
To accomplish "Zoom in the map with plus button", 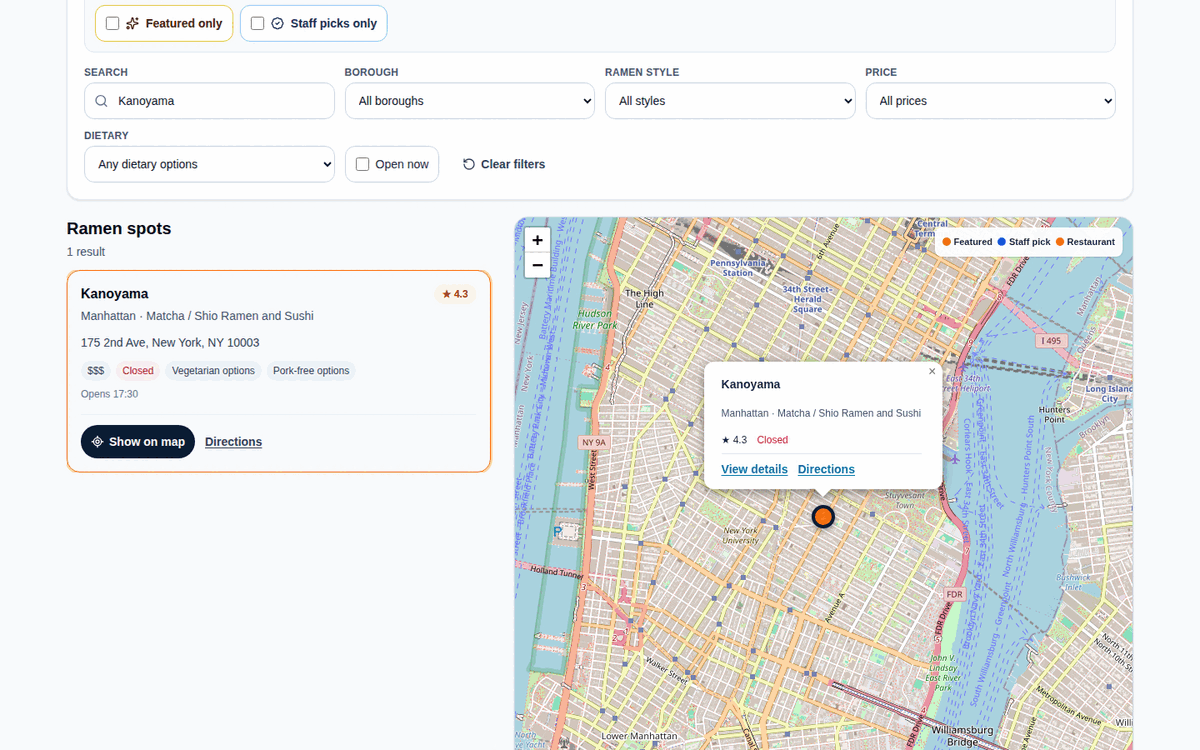I will click(x=537, y=240).
